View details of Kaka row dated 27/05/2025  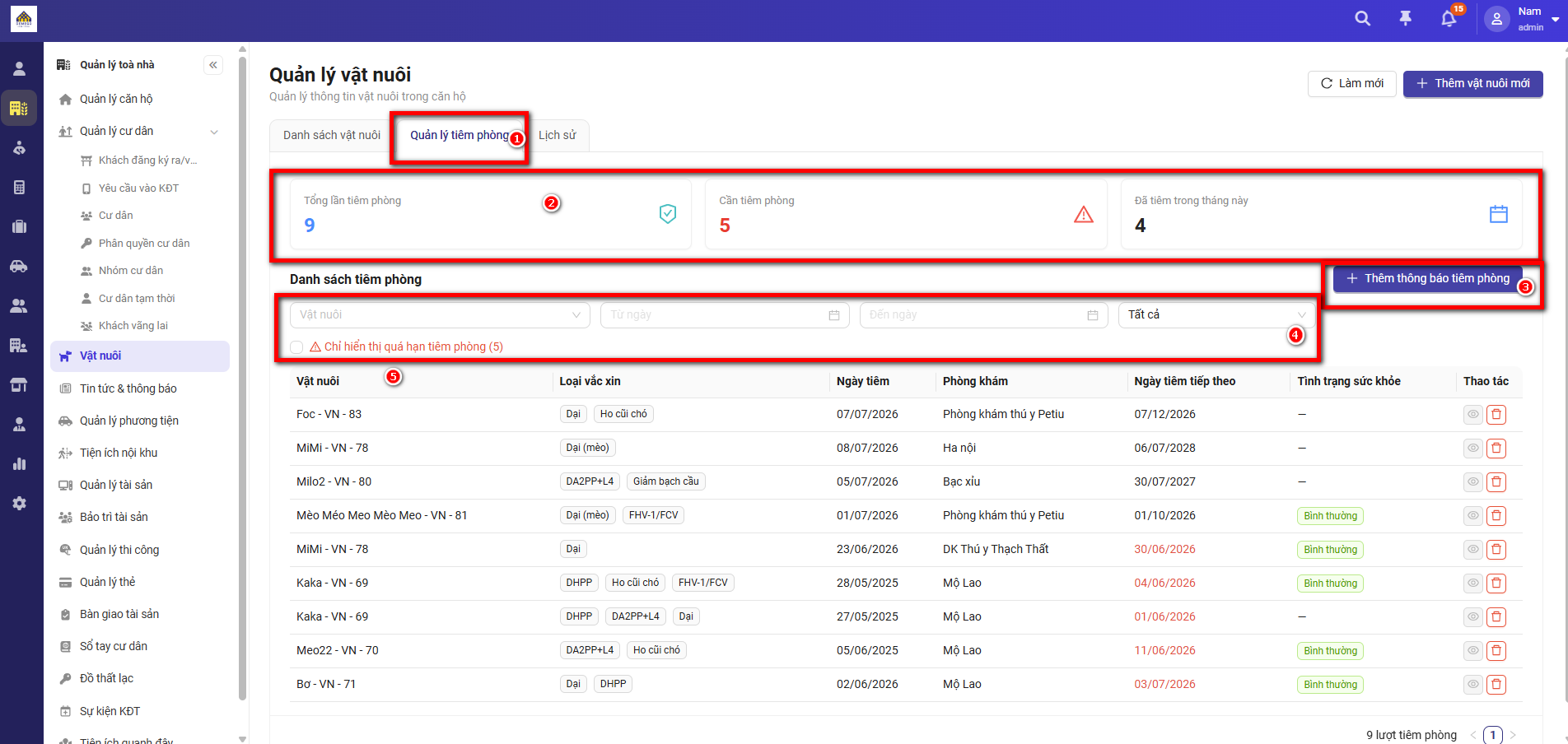pyautogui.click(x=1473, y=617)
